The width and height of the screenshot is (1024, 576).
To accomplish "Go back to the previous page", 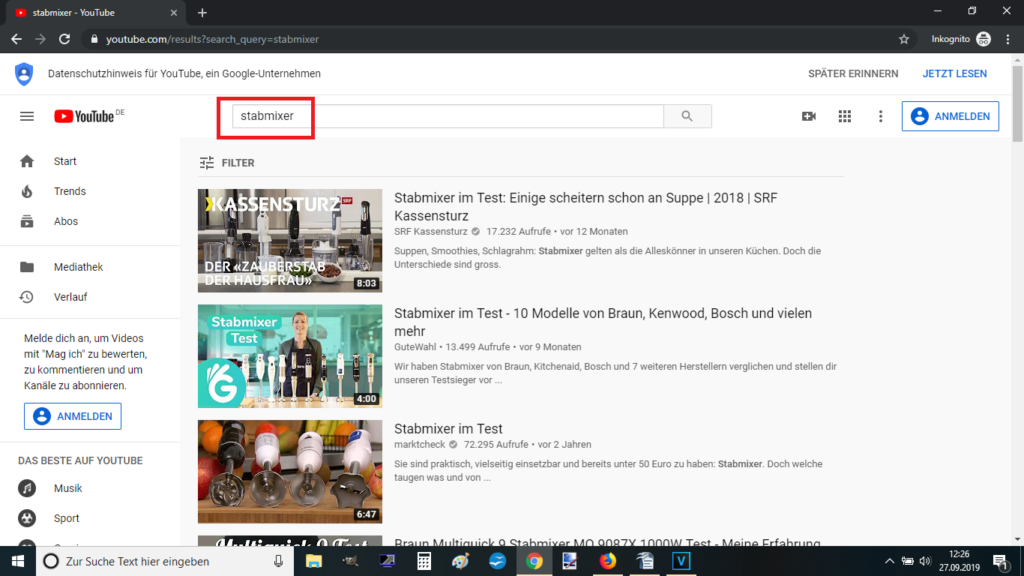I will 16,39.
